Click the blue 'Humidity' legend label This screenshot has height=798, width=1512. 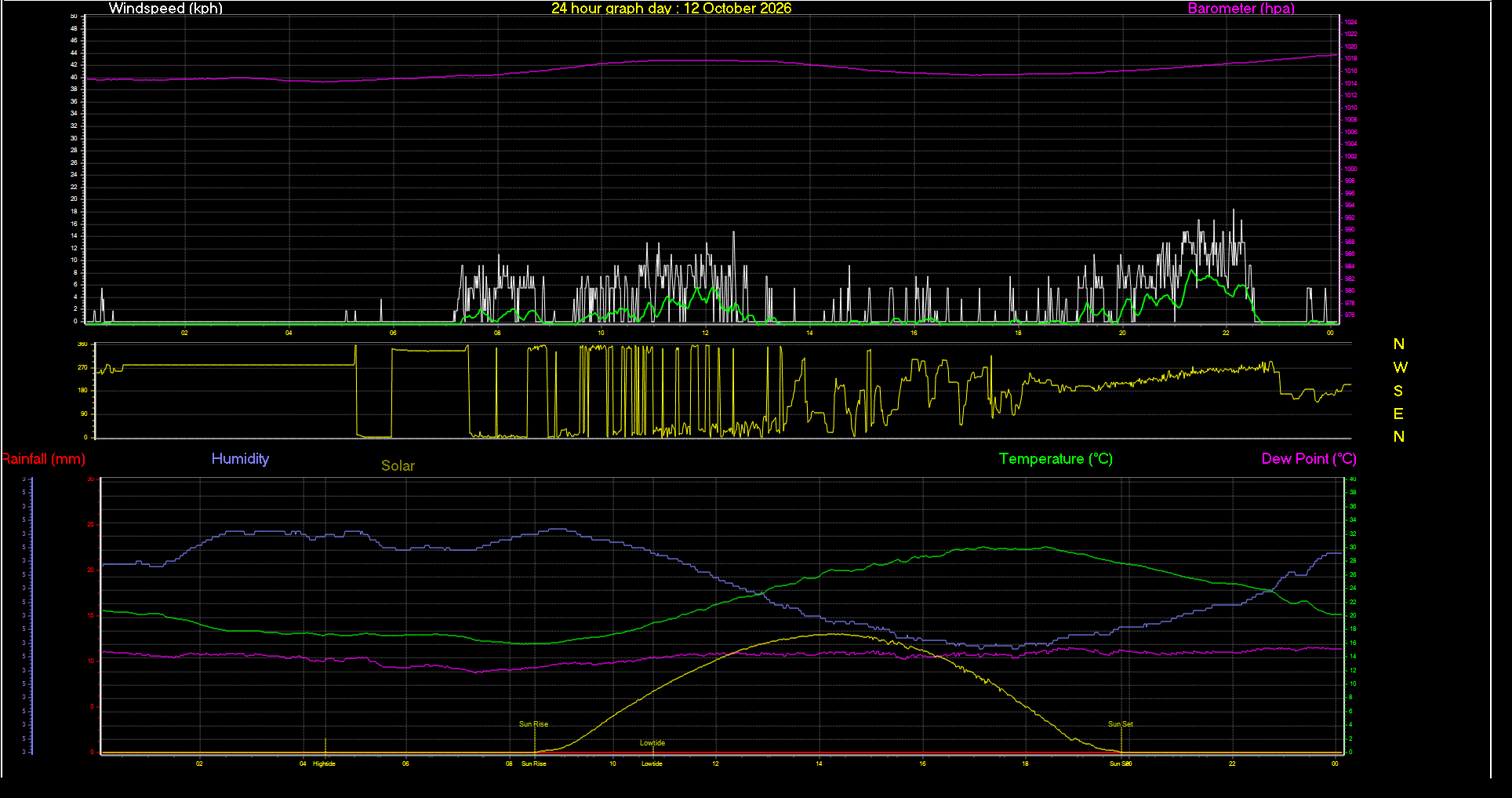(240, 459)
